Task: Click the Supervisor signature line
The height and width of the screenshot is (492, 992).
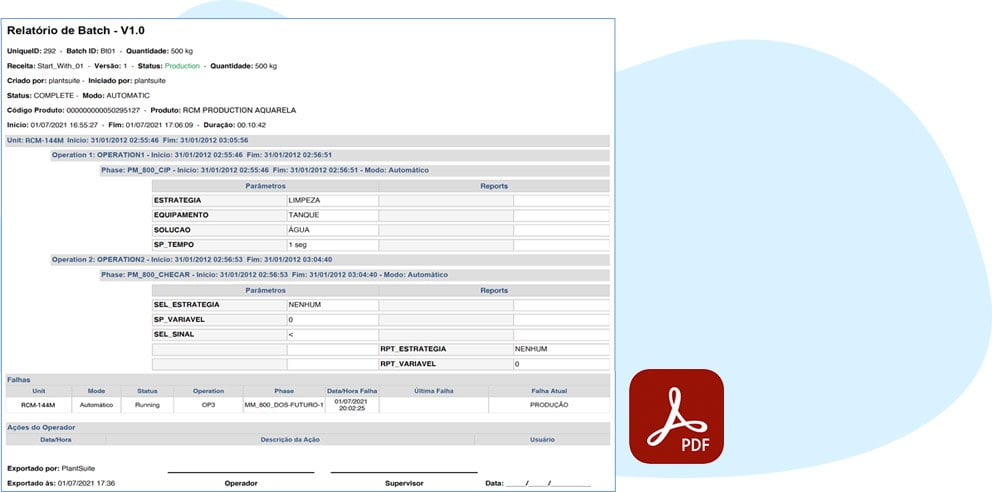Action: (404, 471)
